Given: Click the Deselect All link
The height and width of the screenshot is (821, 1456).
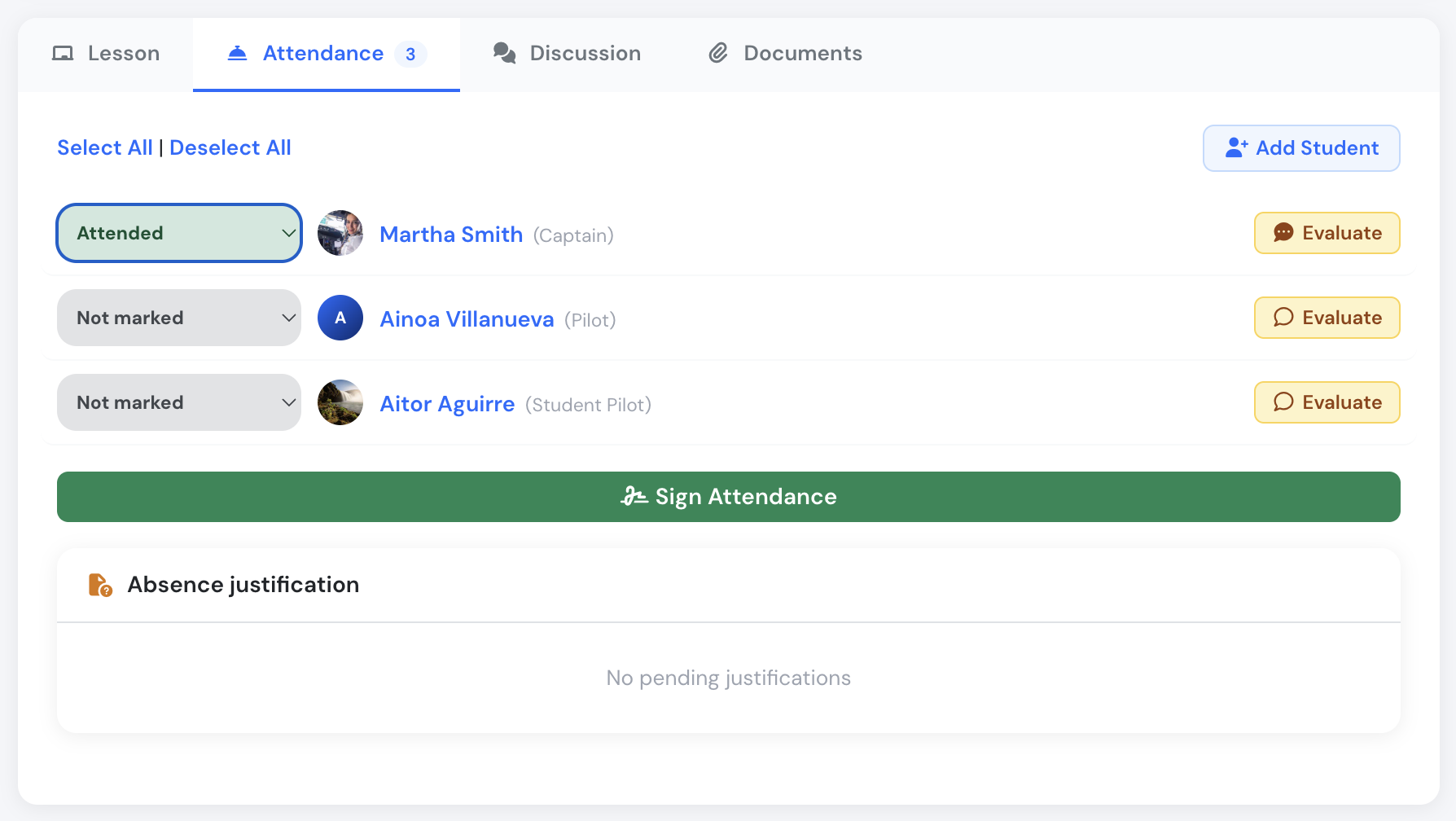Looking at the screenshot, I should (x=230, y=147).
